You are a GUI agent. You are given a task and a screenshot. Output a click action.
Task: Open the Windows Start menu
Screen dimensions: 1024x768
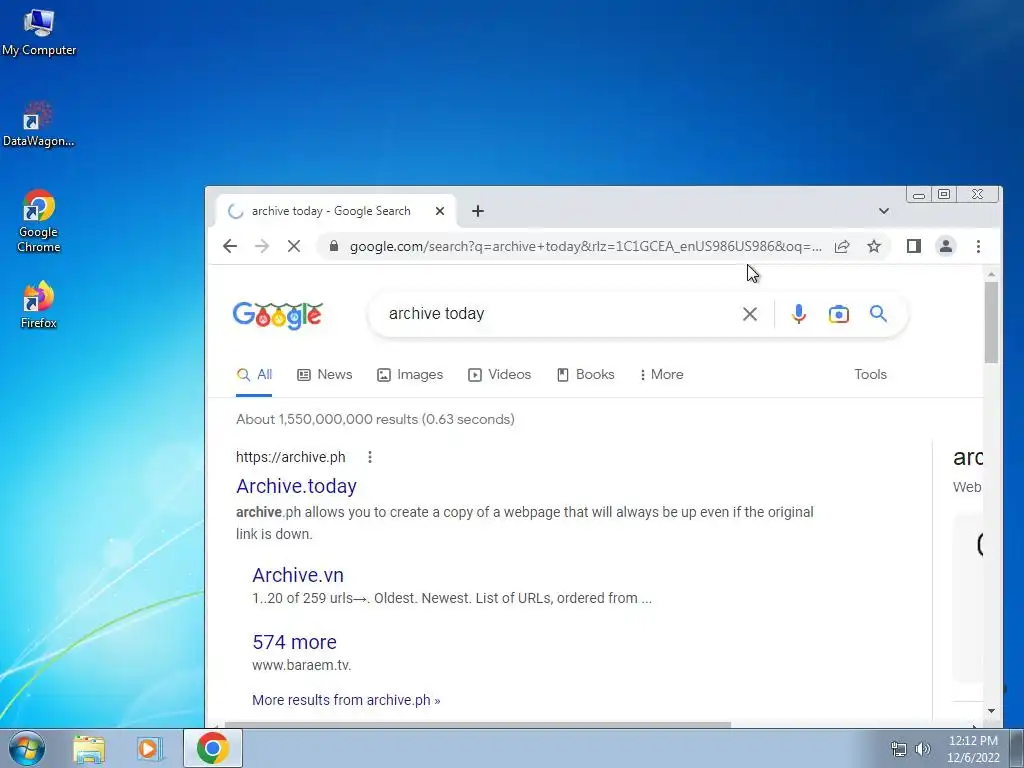[x=27, y=748]
